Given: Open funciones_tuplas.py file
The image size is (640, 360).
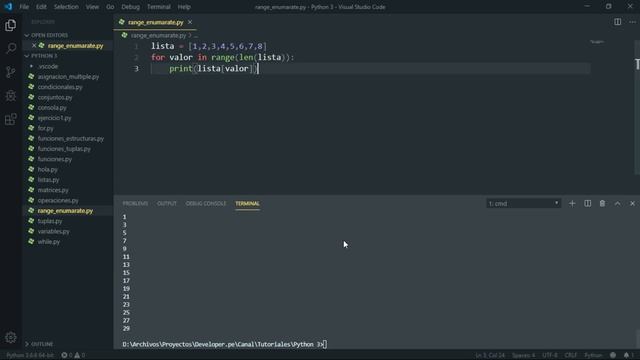Looking at the screenshot, I should click(64, 149).
